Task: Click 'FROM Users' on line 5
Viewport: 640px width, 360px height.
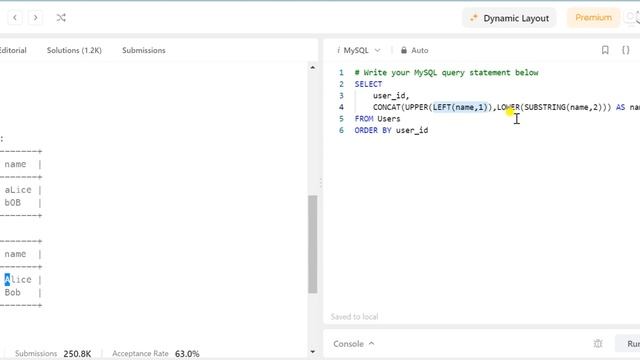Action: (378, 119)
